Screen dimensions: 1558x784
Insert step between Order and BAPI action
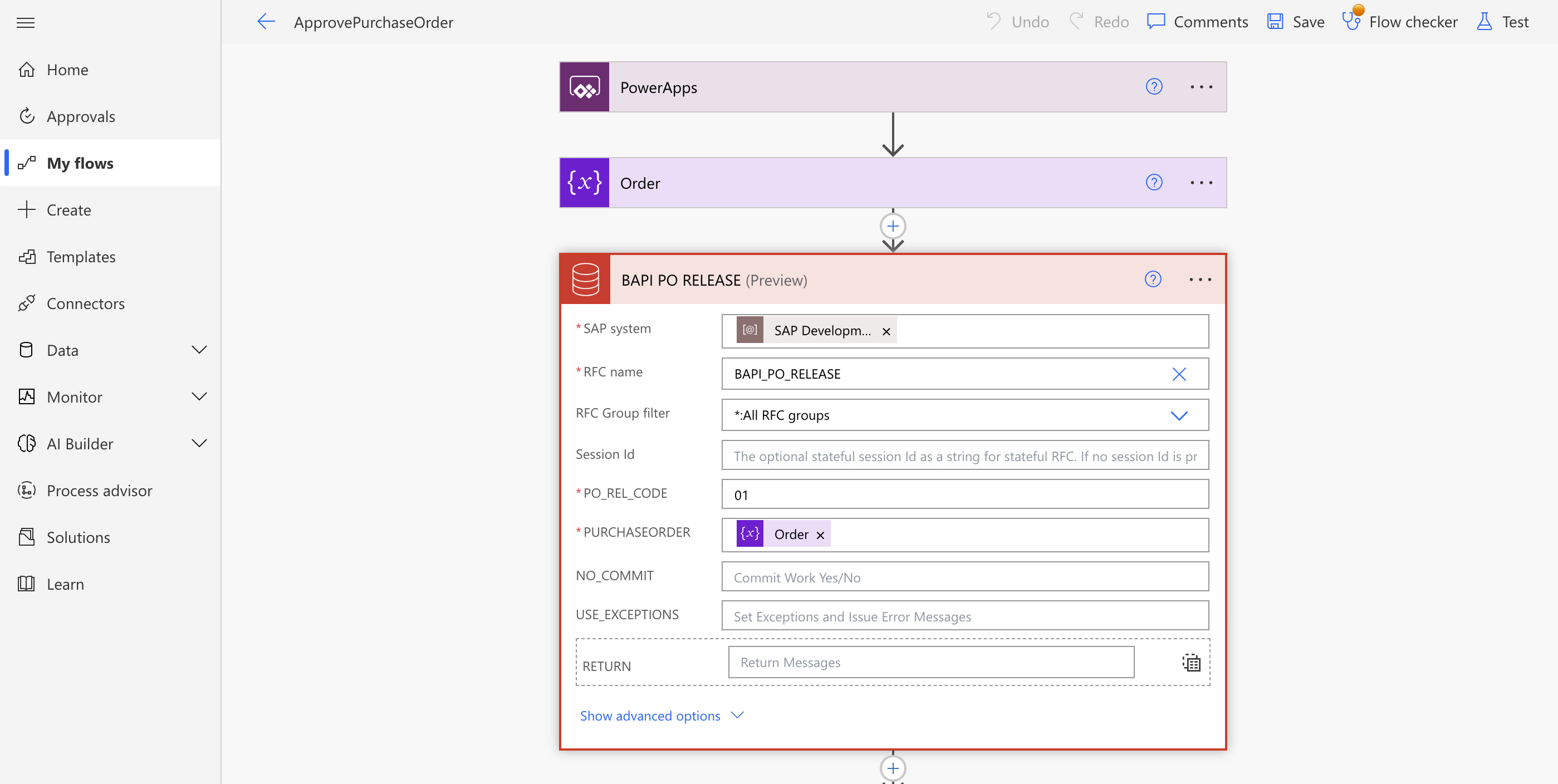coord(893,226)
